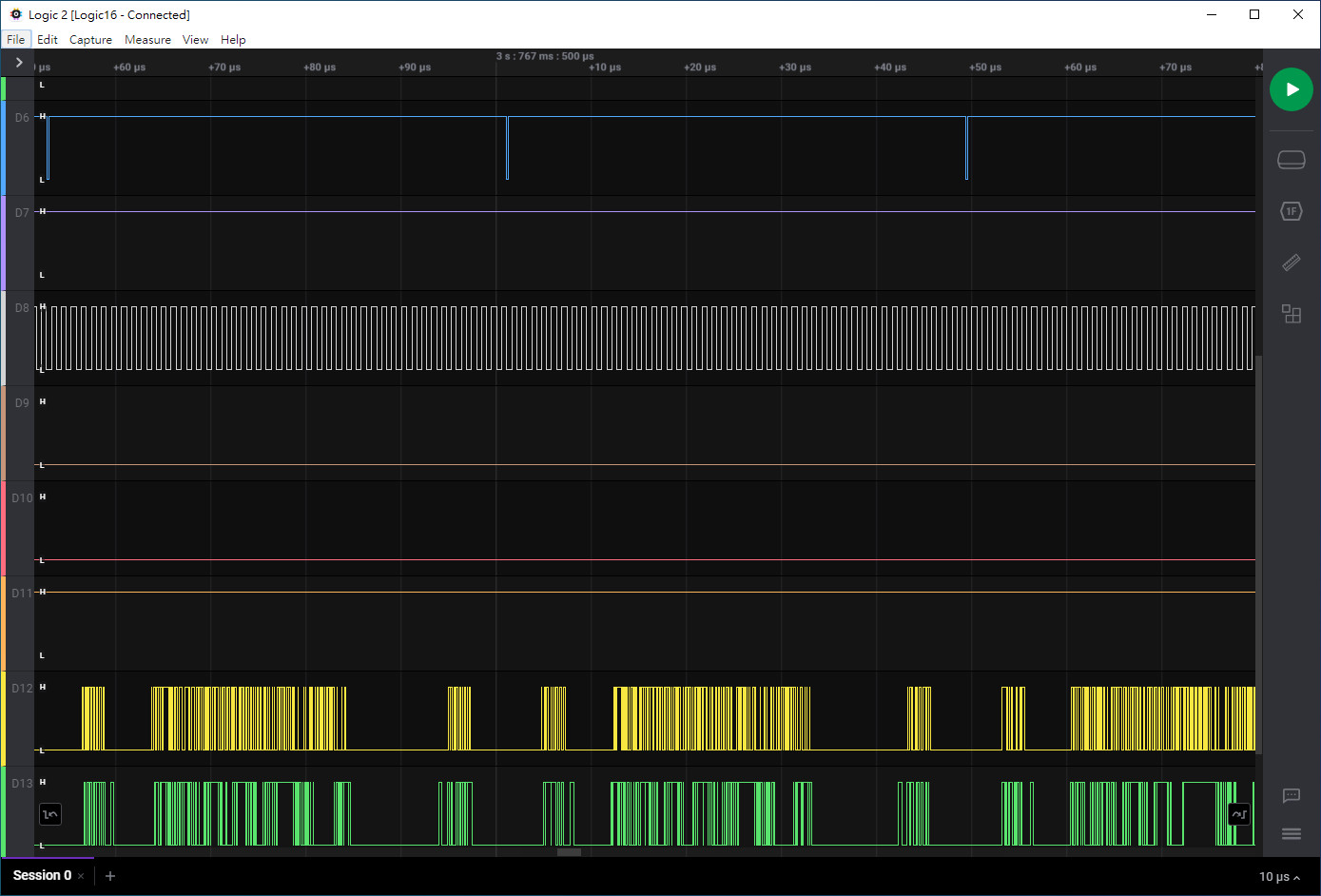Click the yellow D12 channel color bar

pos(3,718)
